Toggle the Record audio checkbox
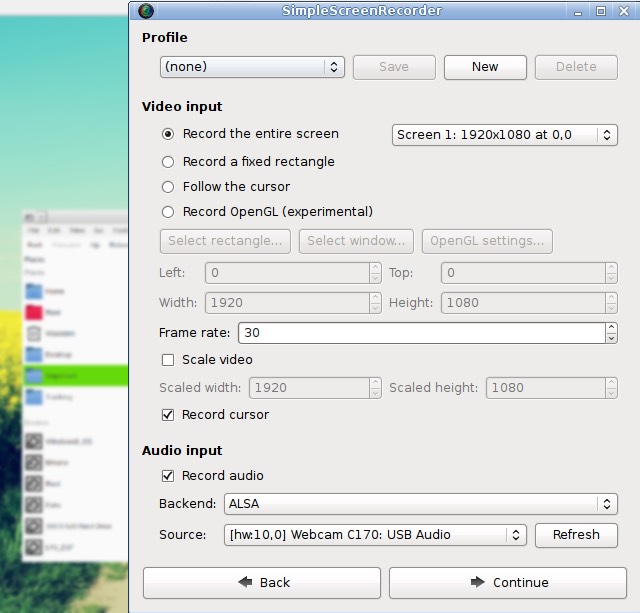The width and height of the screenshot is (640, 613). 168,476
